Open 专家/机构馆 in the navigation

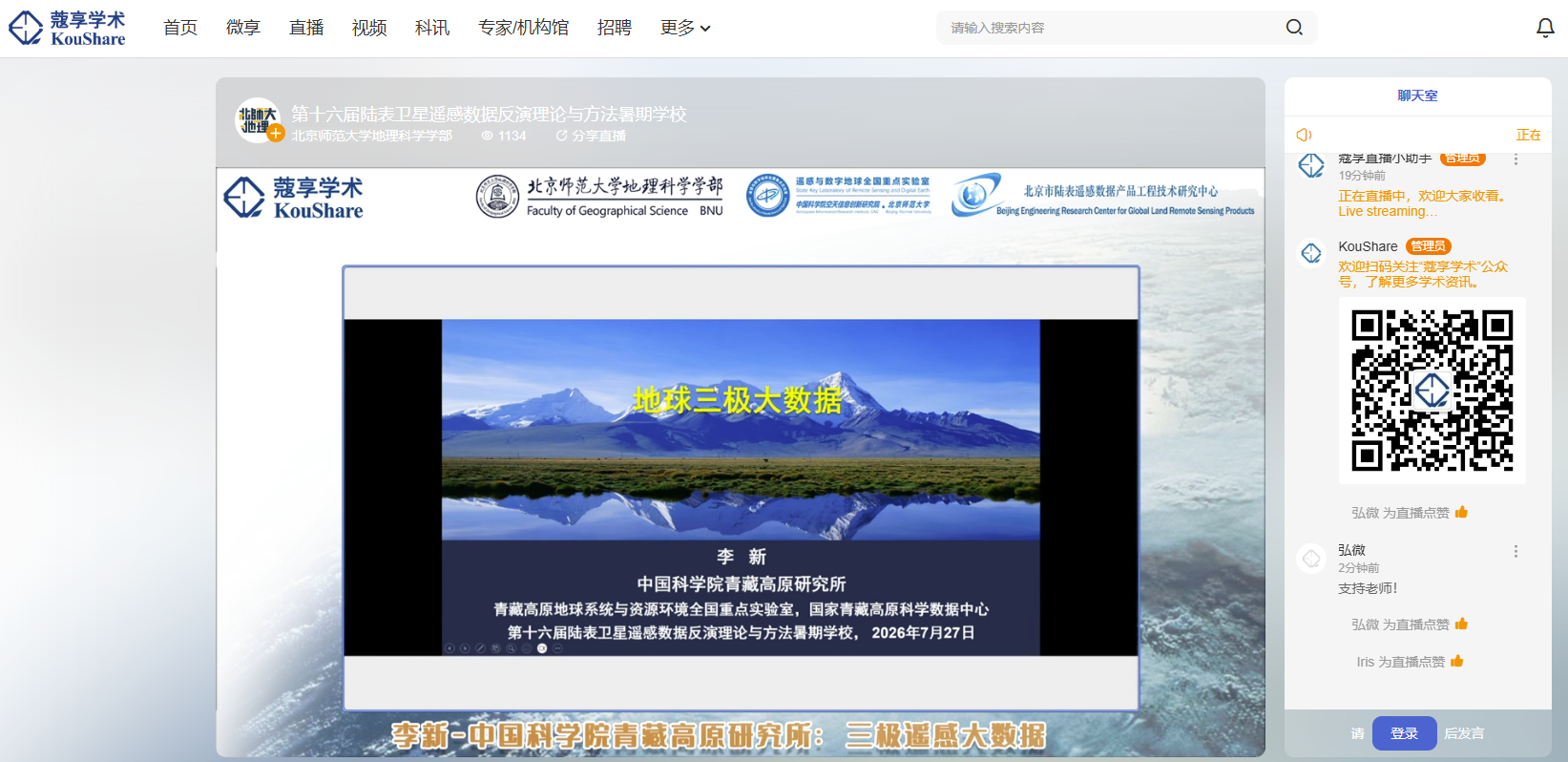point(523,28)
